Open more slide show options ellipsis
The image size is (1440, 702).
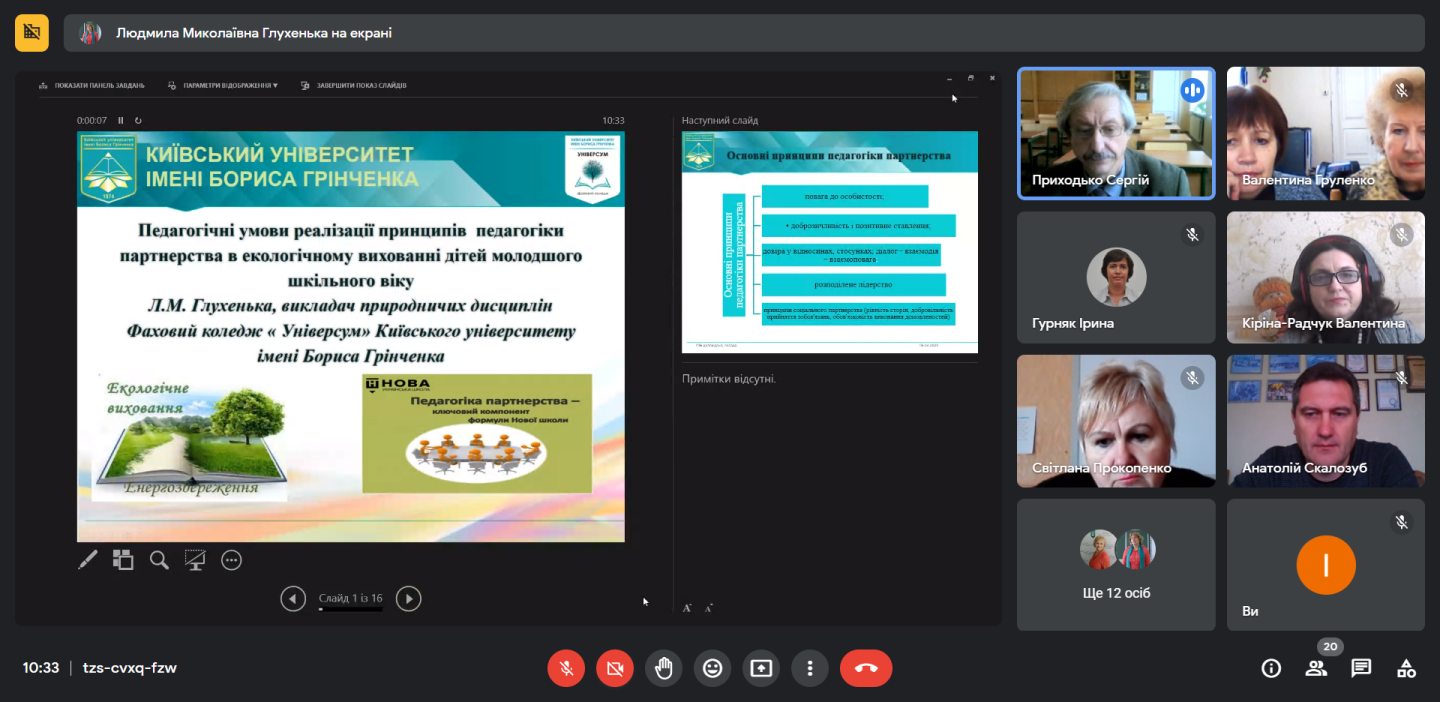(231, 560)
